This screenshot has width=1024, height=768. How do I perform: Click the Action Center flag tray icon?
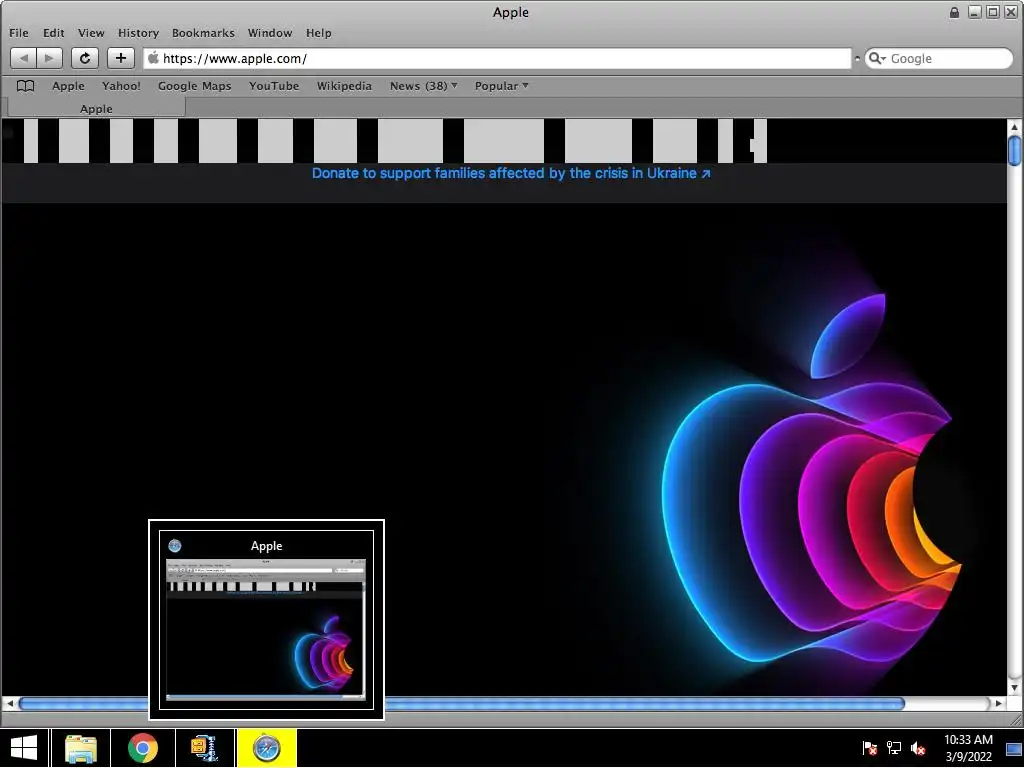coord(870,748)
